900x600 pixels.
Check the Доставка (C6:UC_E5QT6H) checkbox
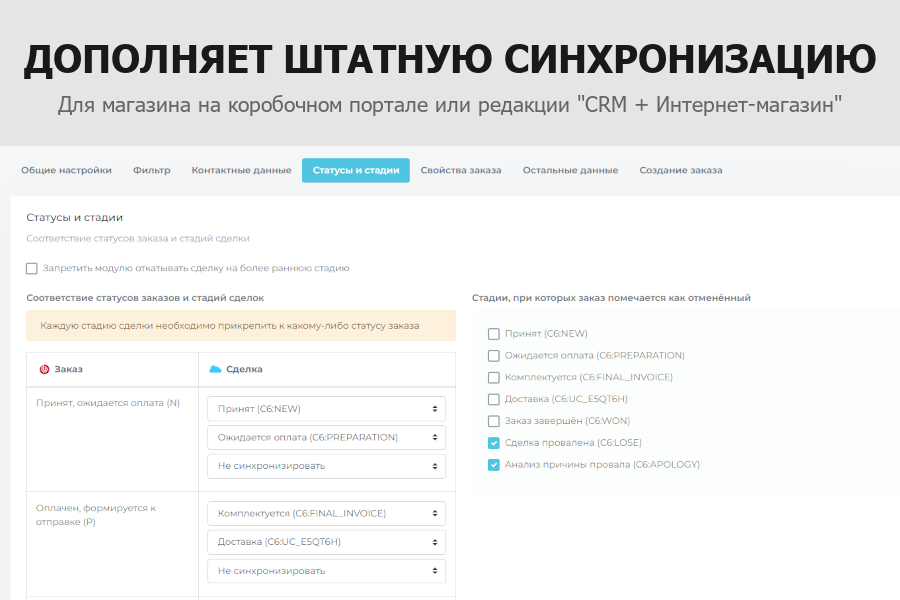click(493, 399)
